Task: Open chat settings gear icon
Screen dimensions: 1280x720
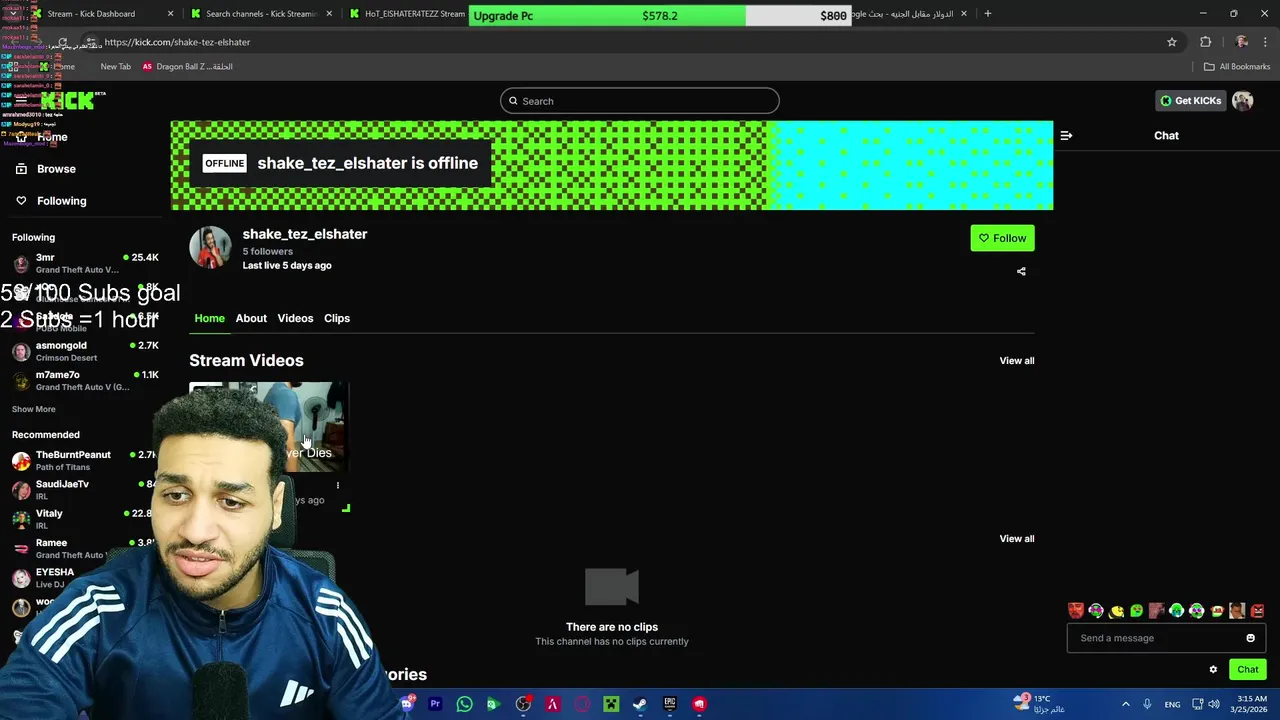Action: coord(1213,670)
